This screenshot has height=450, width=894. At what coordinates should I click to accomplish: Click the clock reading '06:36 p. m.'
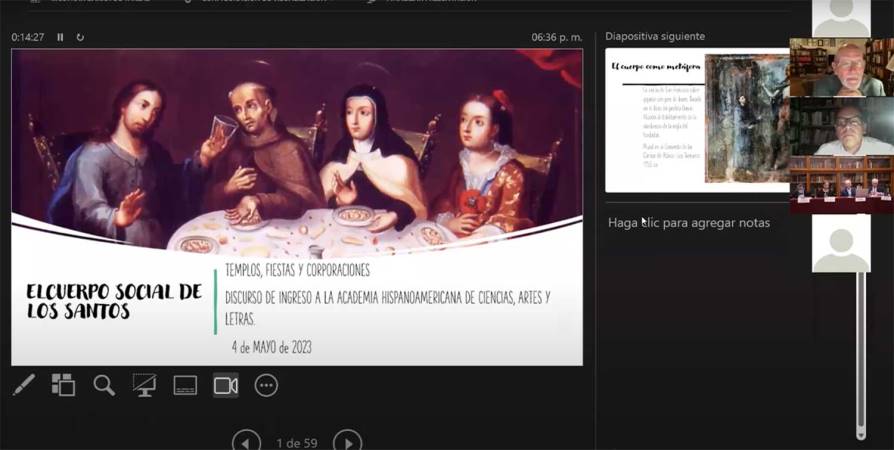[556, 37]
